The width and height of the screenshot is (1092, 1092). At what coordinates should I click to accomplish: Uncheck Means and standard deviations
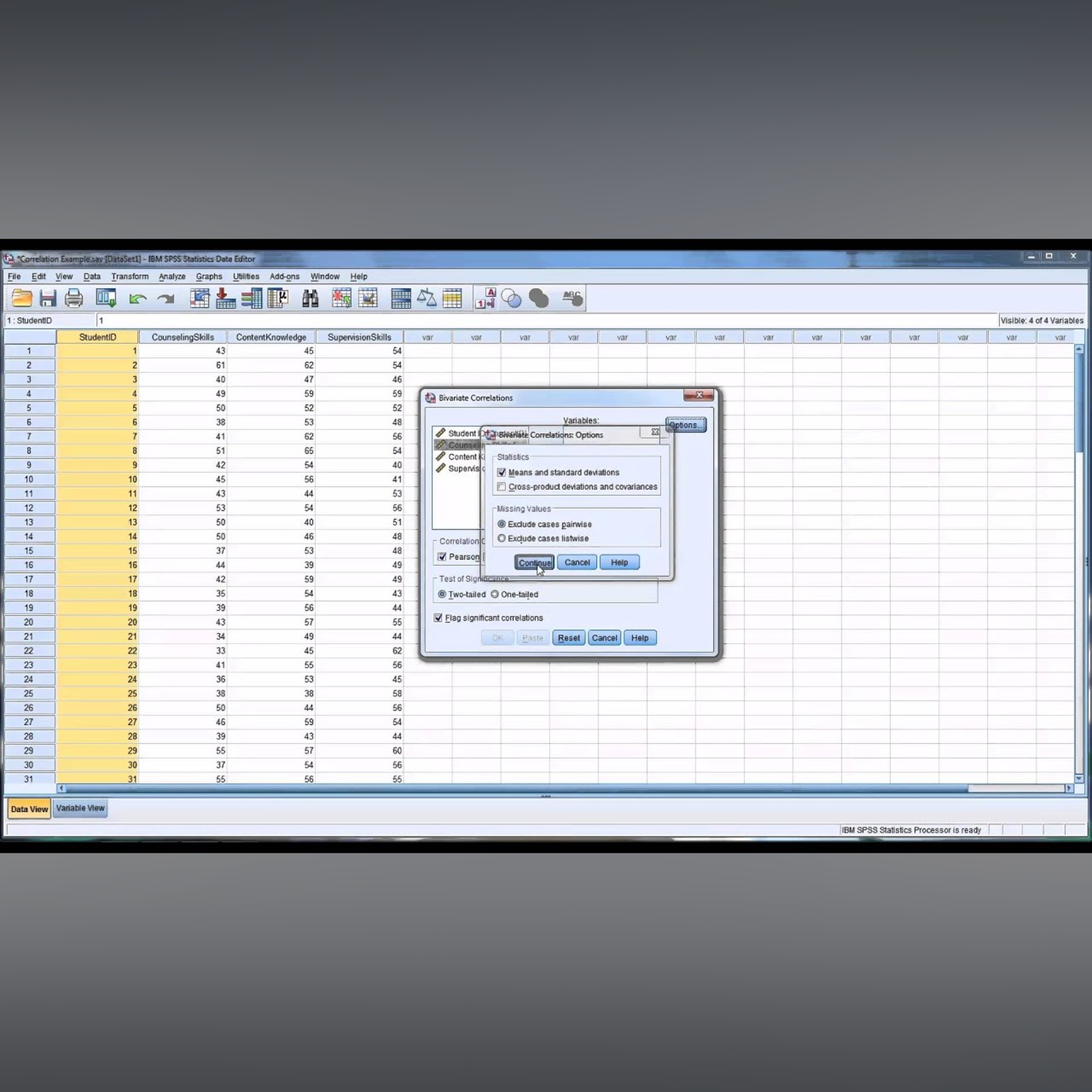(x=501, y=472)
